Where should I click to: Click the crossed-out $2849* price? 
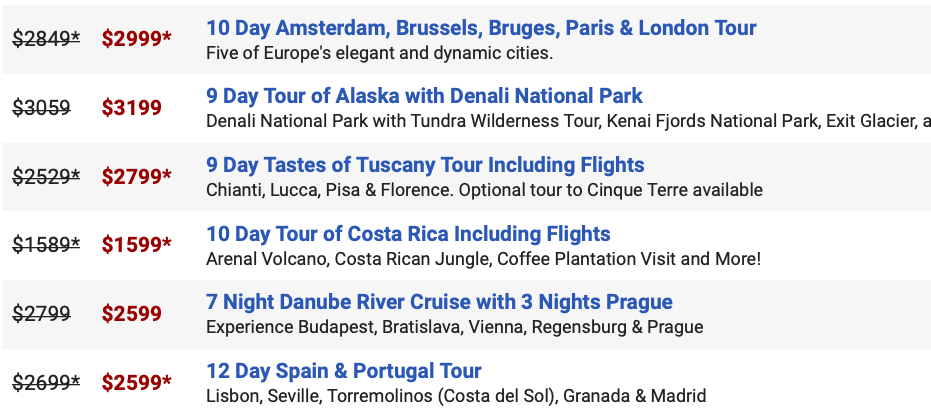point(46,39)
